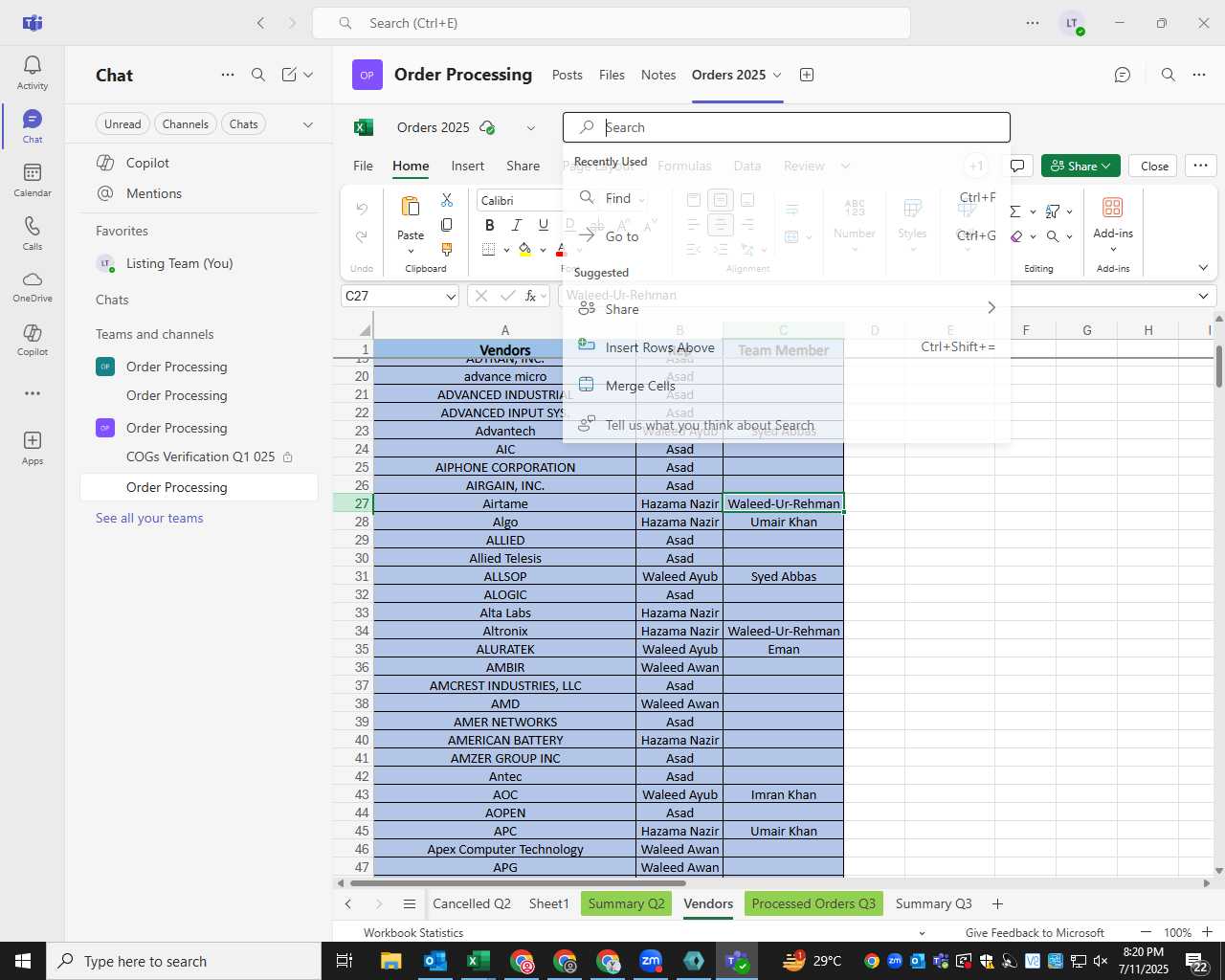Screen dimensions: 1225x980
Task: Open Copilot icon in left rail
Action: click(x=33, y=339)
